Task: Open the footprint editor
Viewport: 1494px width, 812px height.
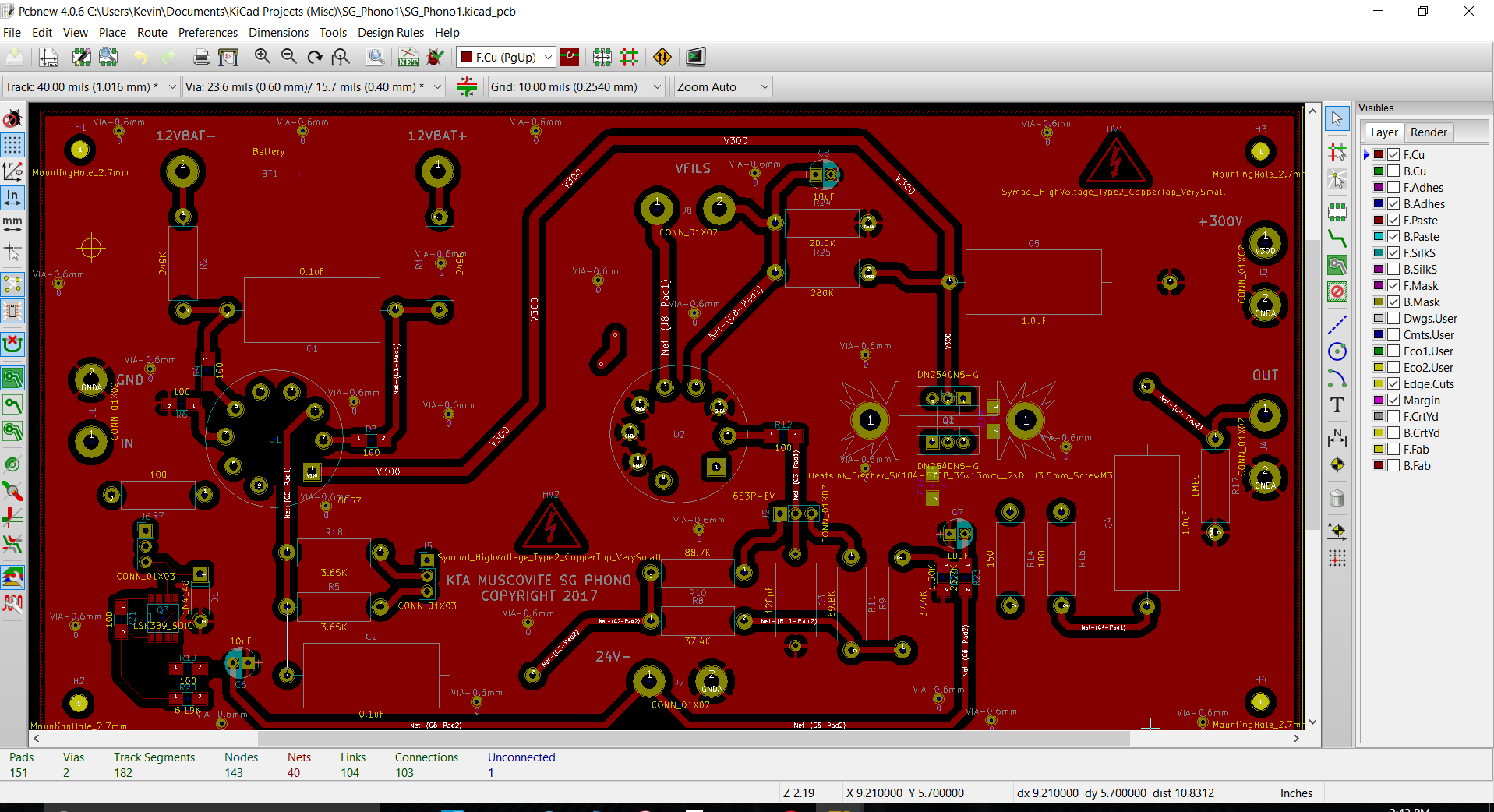Action: coord(81,57)
